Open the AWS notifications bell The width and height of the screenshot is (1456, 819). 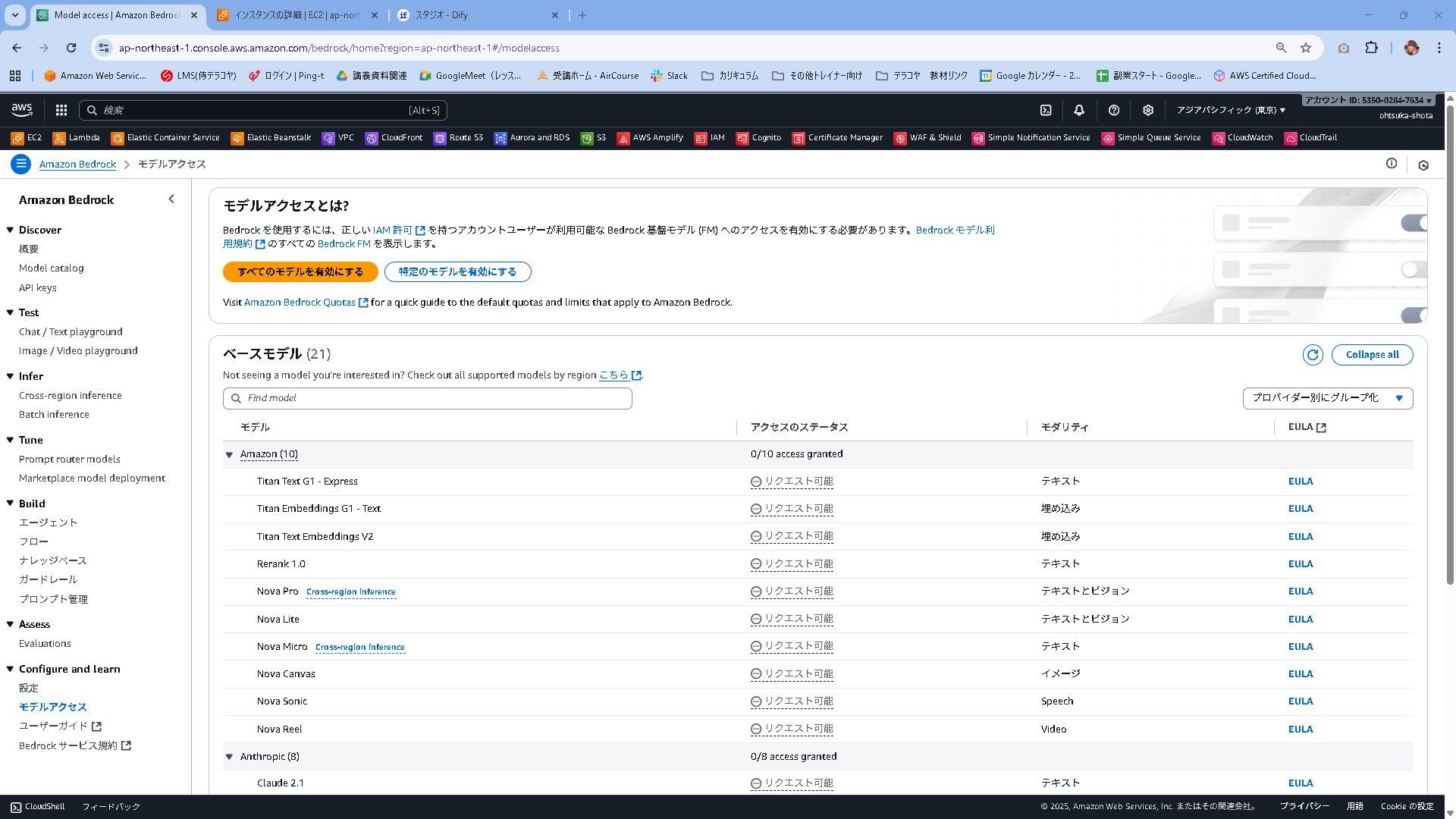(1079, 110)
